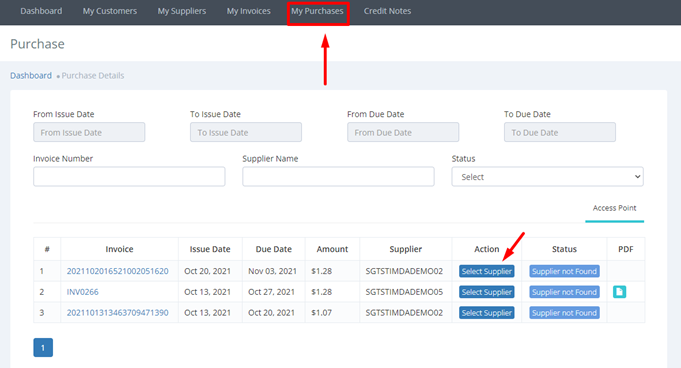Switch to the Access Point tab

(614, 208)
